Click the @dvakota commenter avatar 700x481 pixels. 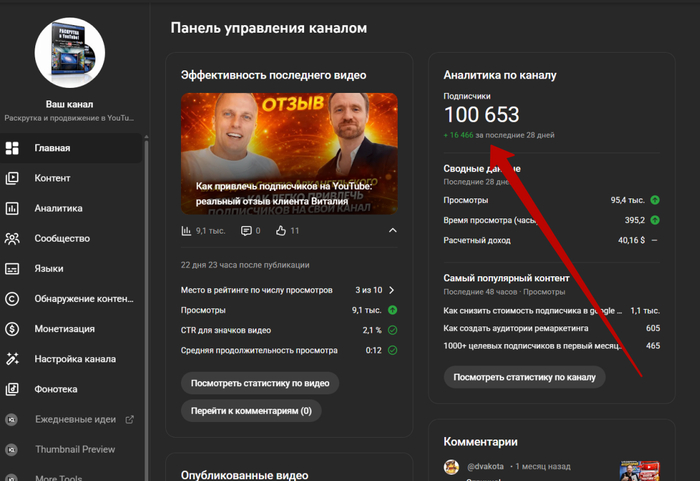[x=451, y=467]
